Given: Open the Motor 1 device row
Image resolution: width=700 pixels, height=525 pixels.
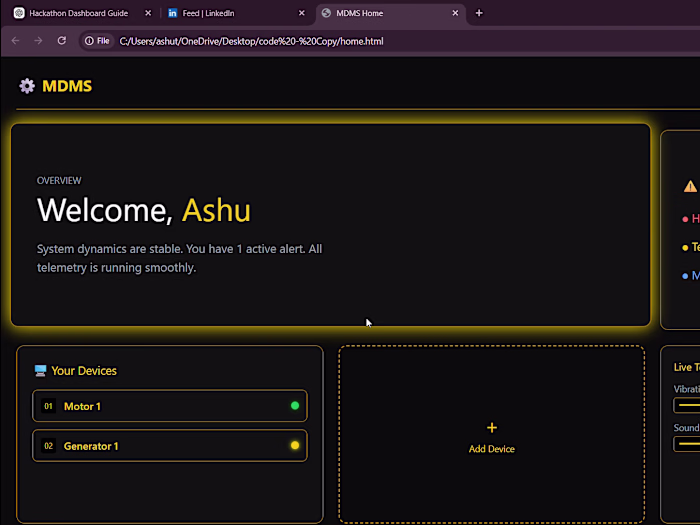Looking at the screenshot, I should point(170,406).
